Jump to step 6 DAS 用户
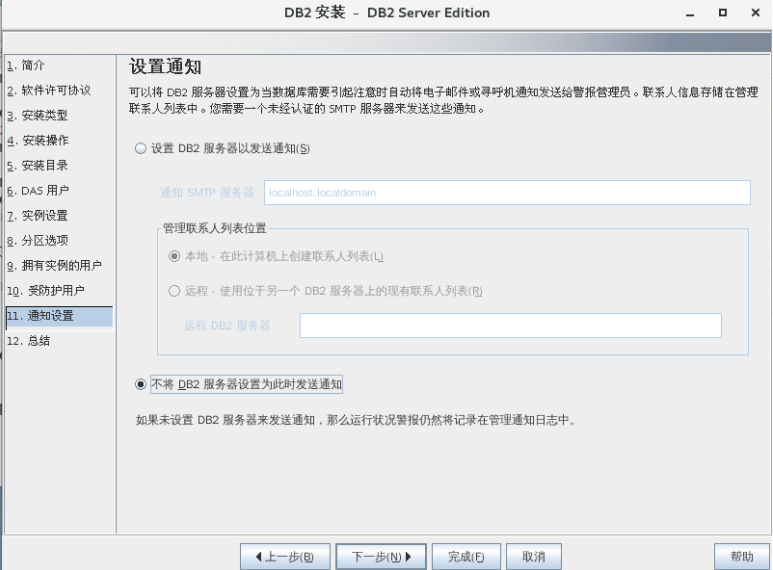The height and width of the screenshot is (570, 773). pos(38,190)
